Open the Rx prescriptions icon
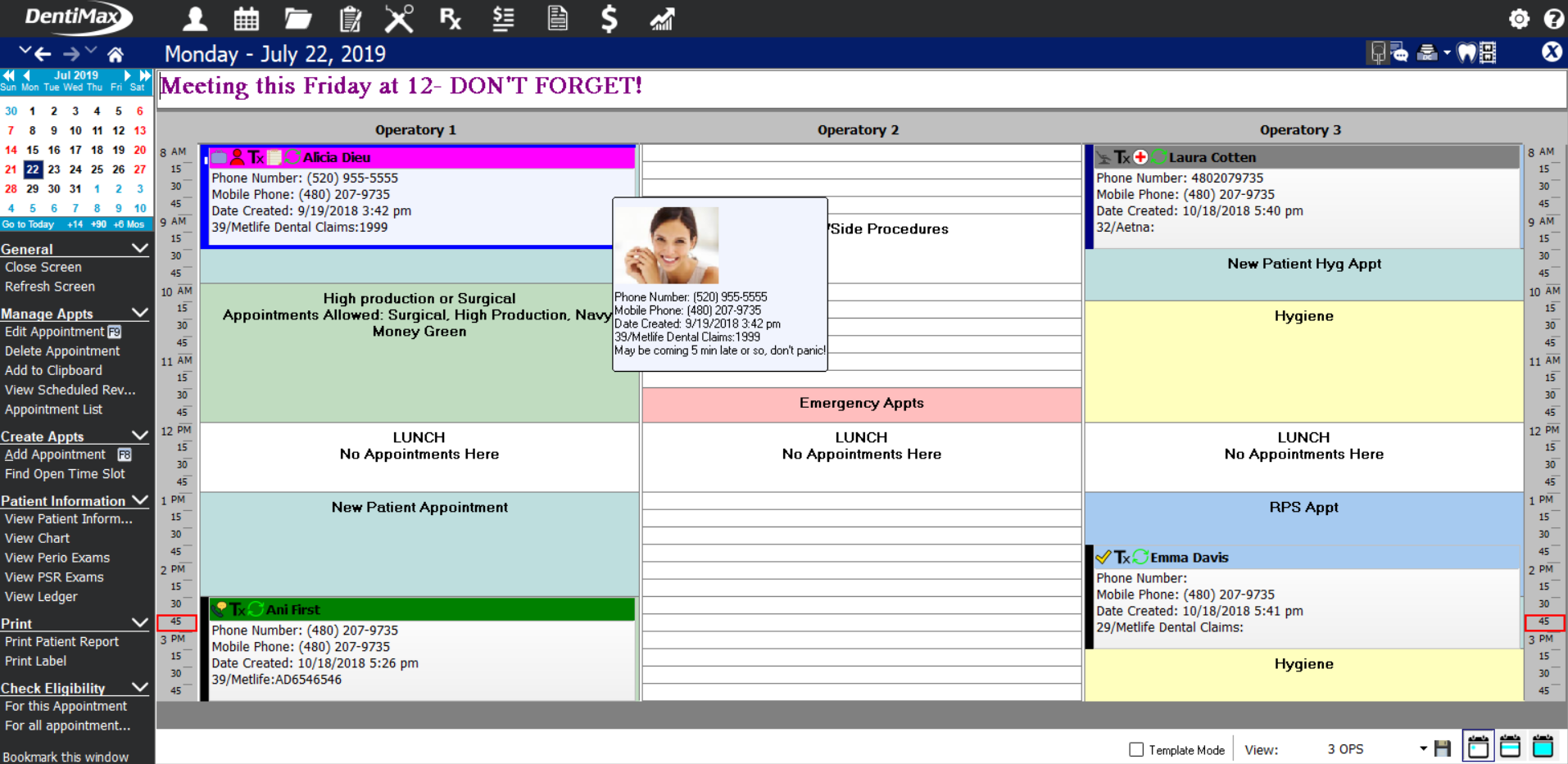Viewport: 1568px width, 764px height. point(451,18)
